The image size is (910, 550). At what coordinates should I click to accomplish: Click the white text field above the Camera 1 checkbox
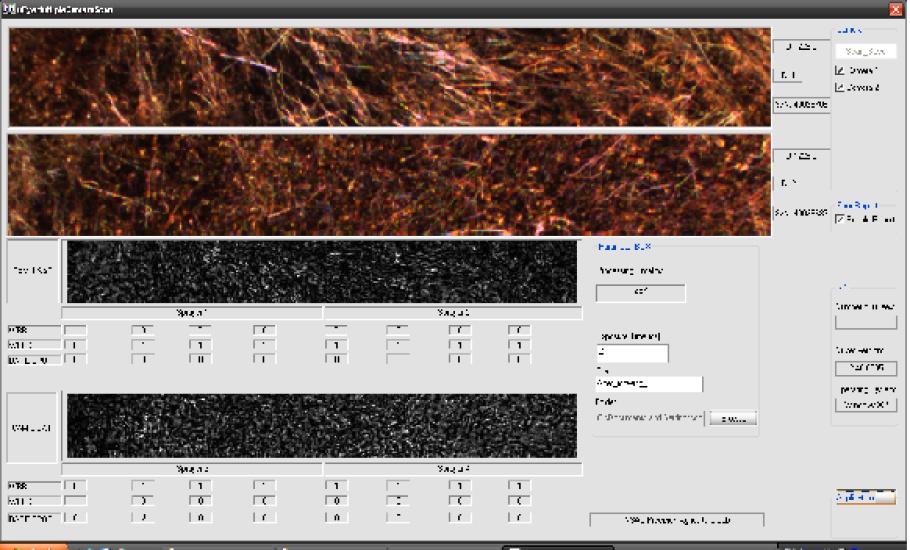[865, 51]
